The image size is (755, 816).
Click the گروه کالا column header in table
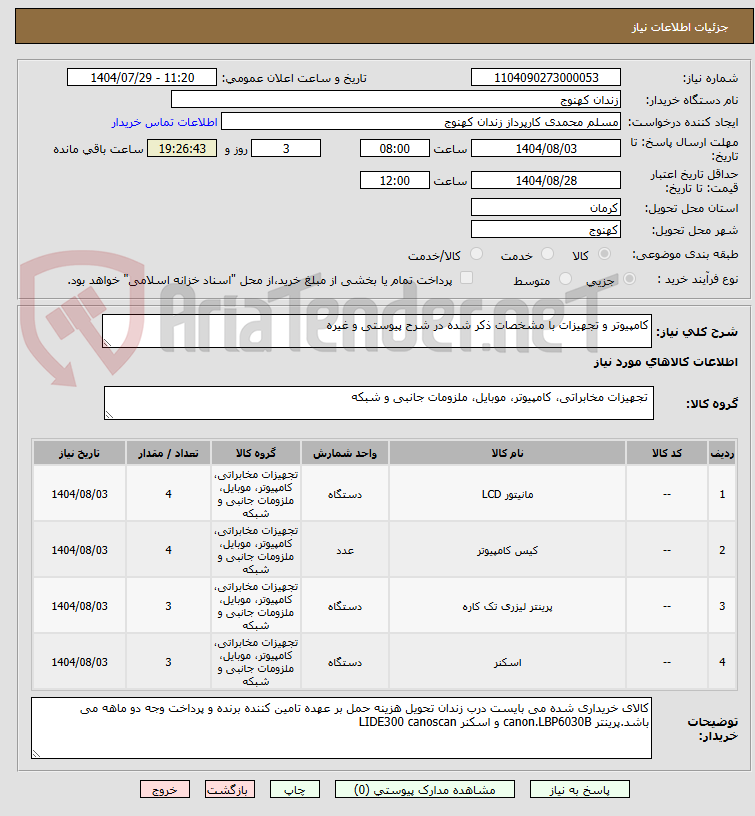[255, 453]
